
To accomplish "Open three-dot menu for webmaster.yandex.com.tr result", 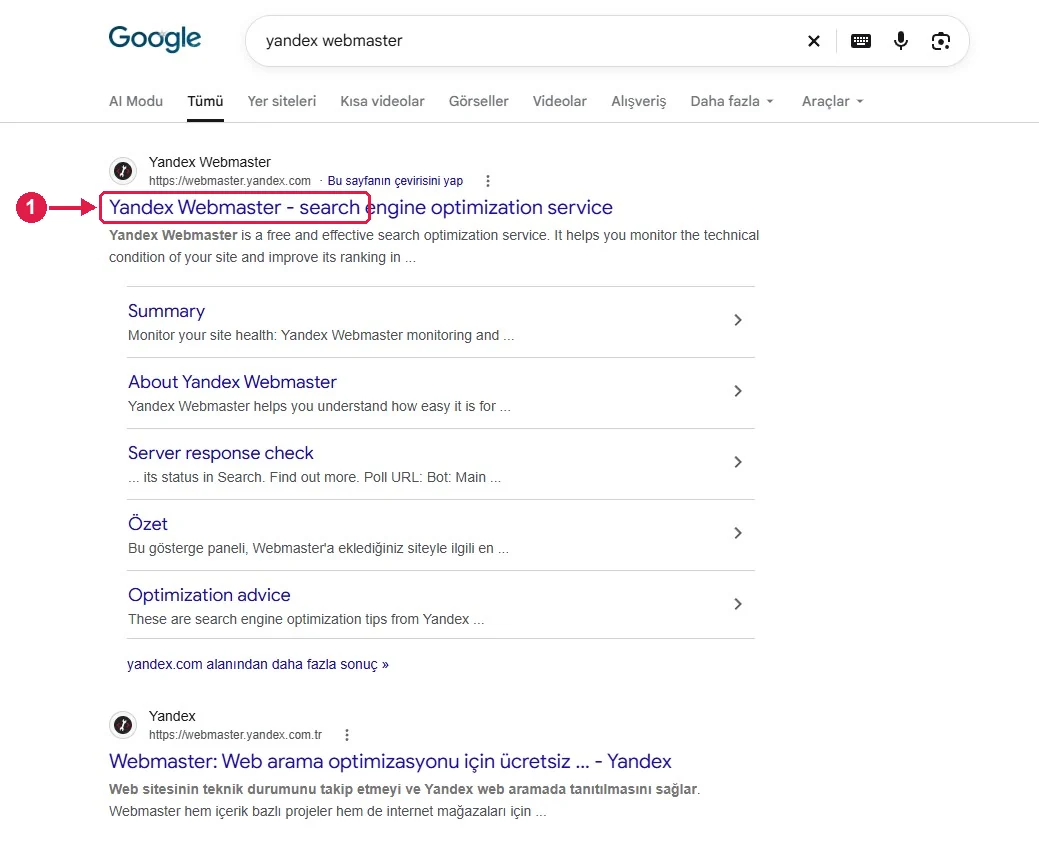I will 347,734.
